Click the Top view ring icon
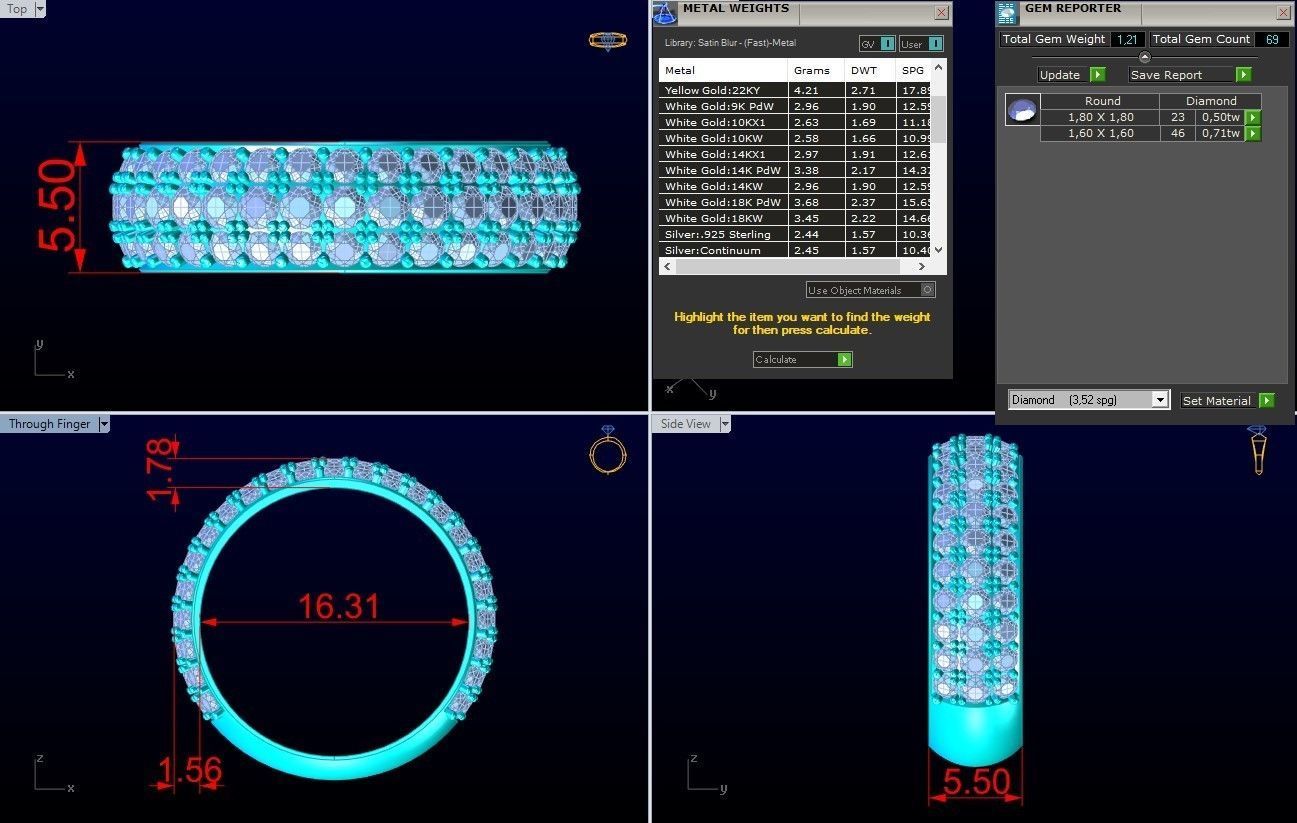This screenshot has height=823, width=1297. [x=608, y=41]
